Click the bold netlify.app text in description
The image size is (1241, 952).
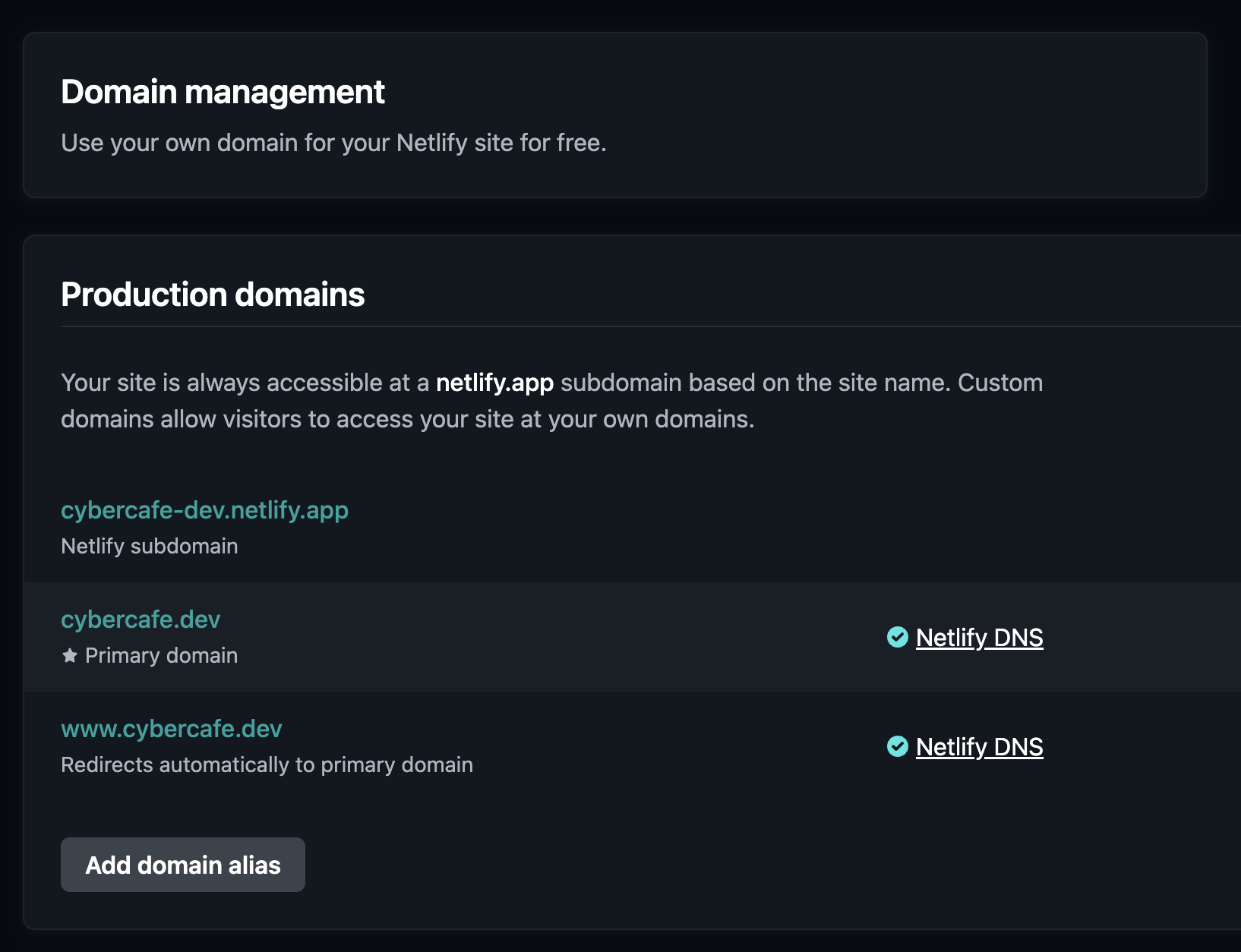click(494, 383)
